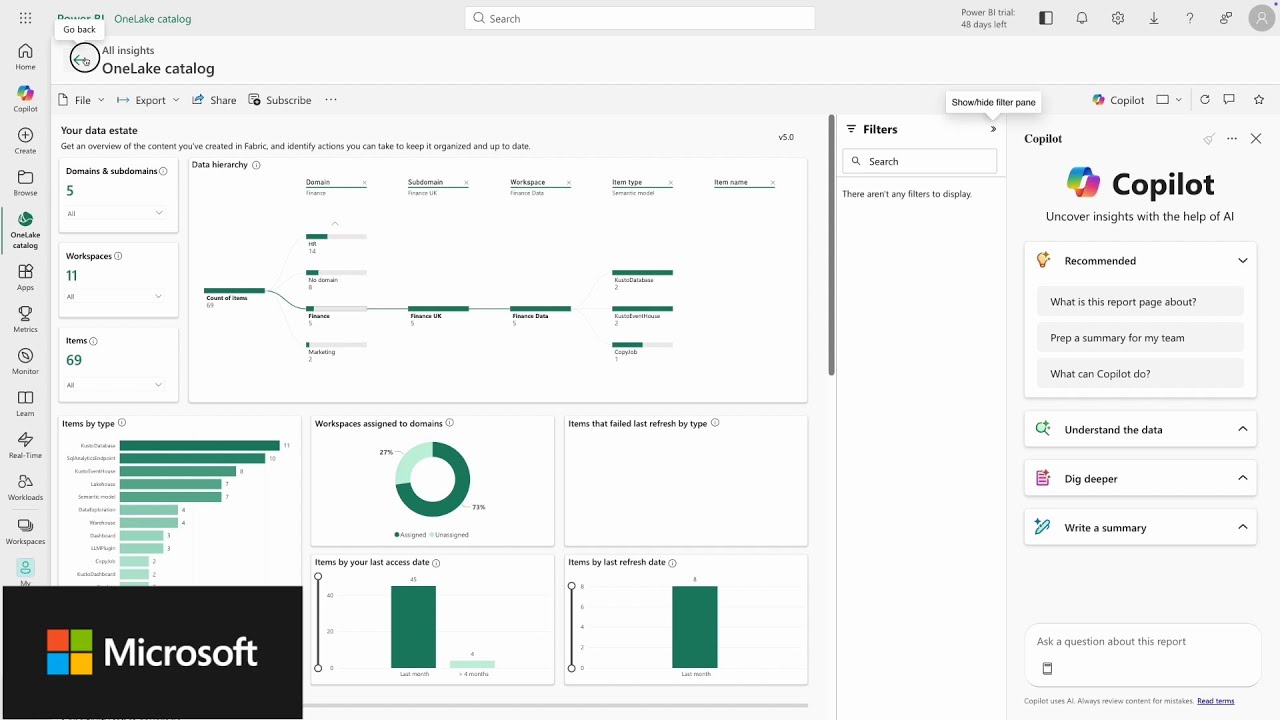The image size is (1280, 720).
Task: Open the Export menu
Action: pos(148,100)
